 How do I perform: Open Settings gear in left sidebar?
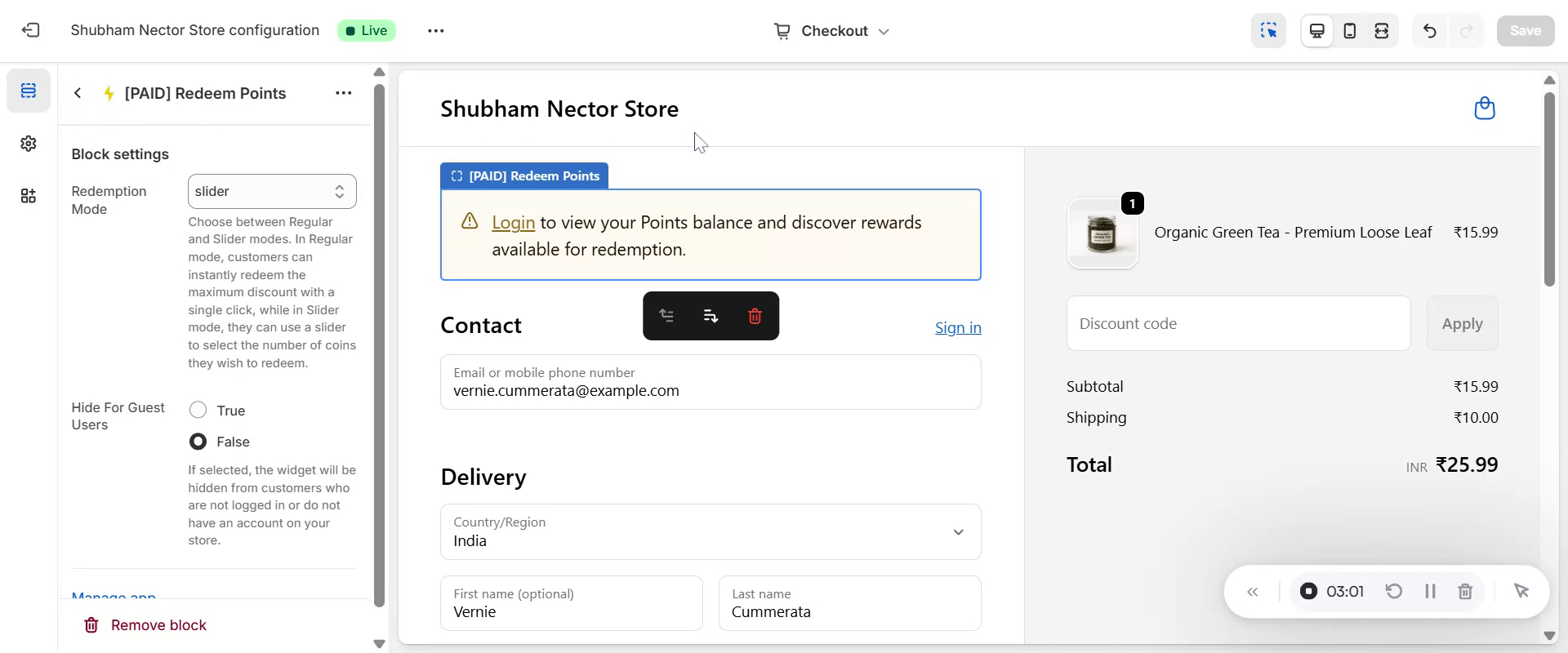point(29,143)
